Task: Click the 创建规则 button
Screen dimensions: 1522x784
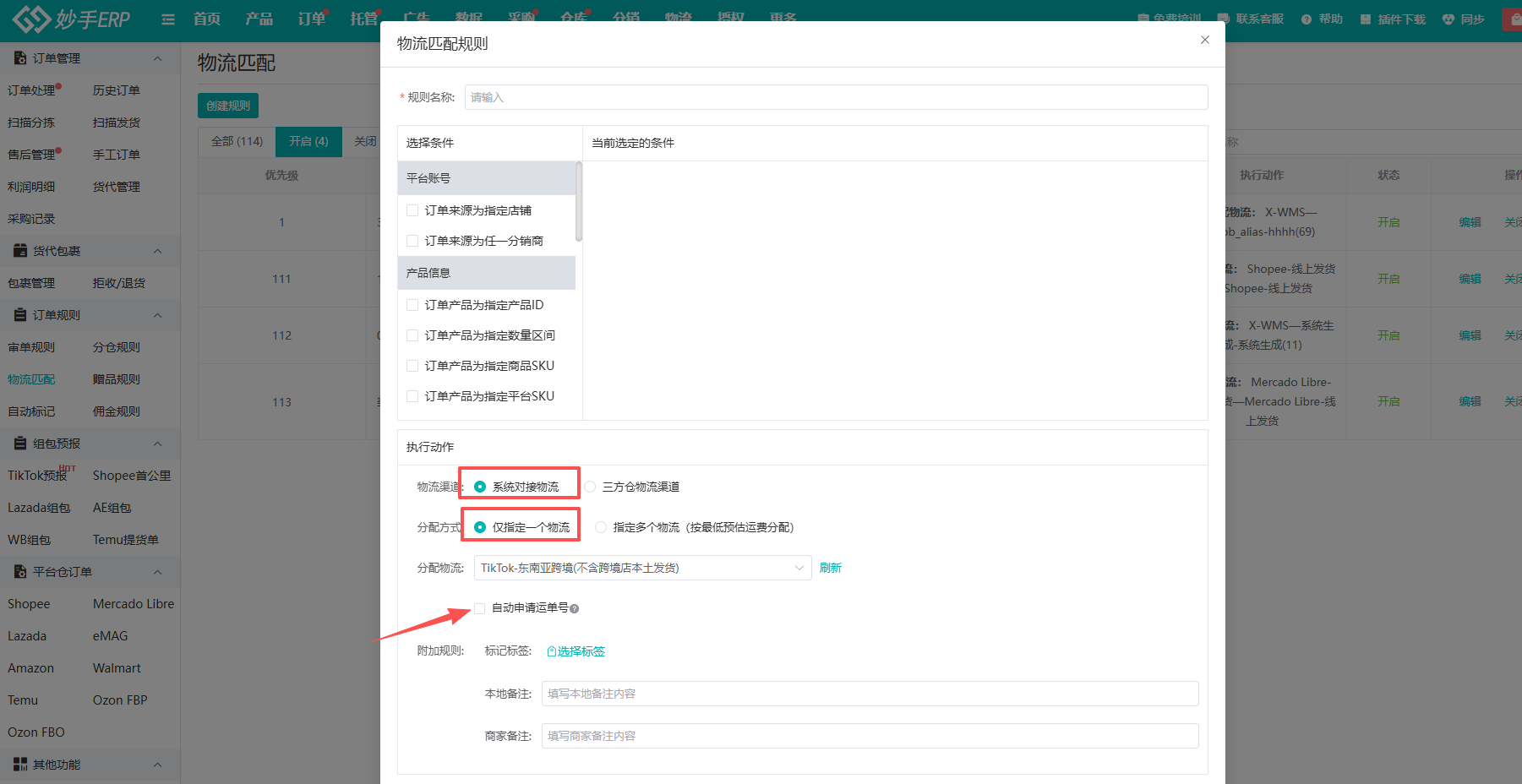Action: click(x=228, y=106)
